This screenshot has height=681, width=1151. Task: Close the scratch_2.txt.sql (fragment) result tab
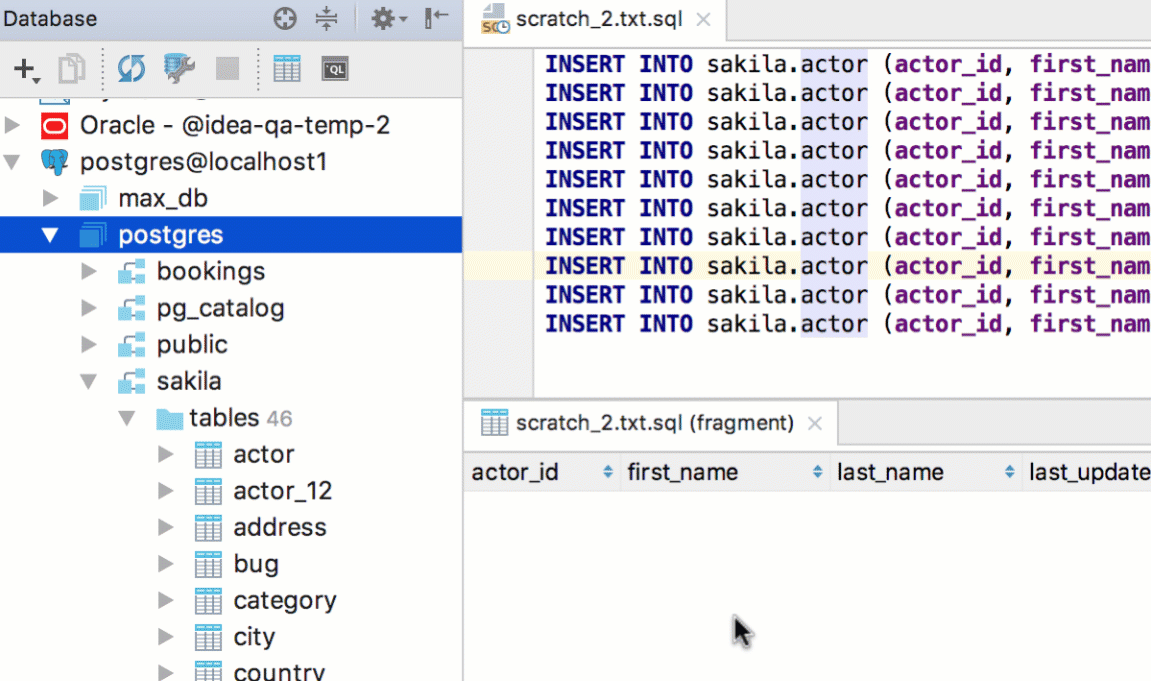point(815,423)
